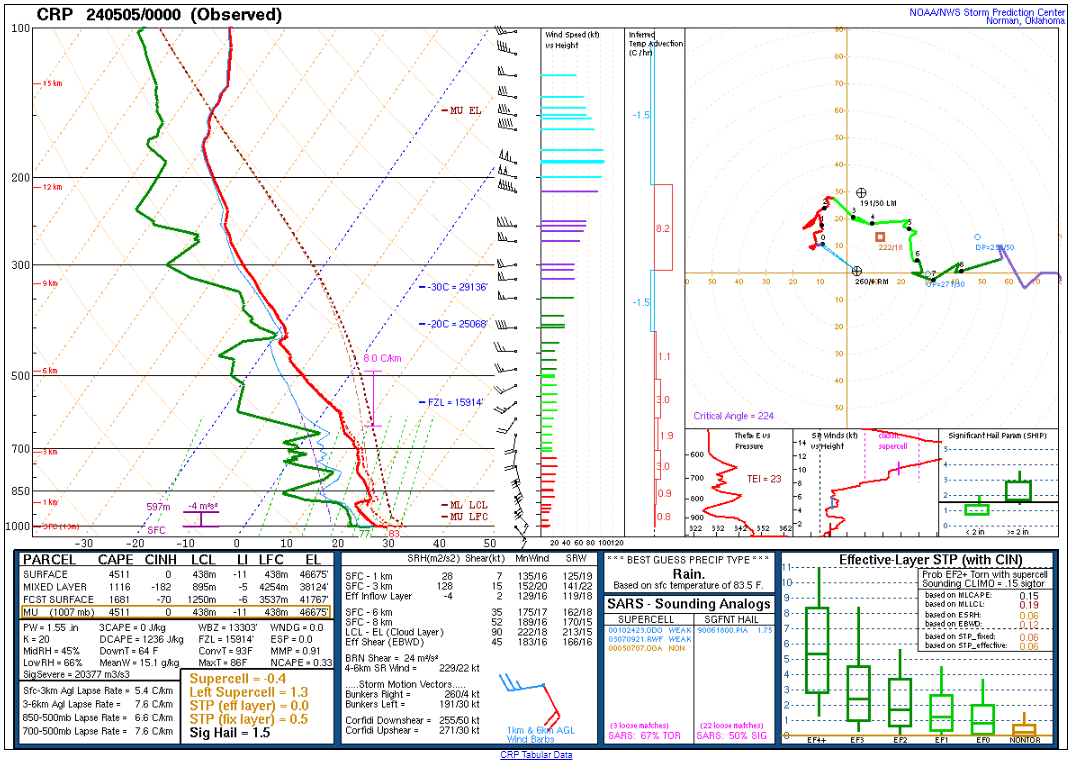Select the highlighted MU parcel row
Image resolution: width=1074 pixels, height=761 pixels.
(x=177, y=612)
